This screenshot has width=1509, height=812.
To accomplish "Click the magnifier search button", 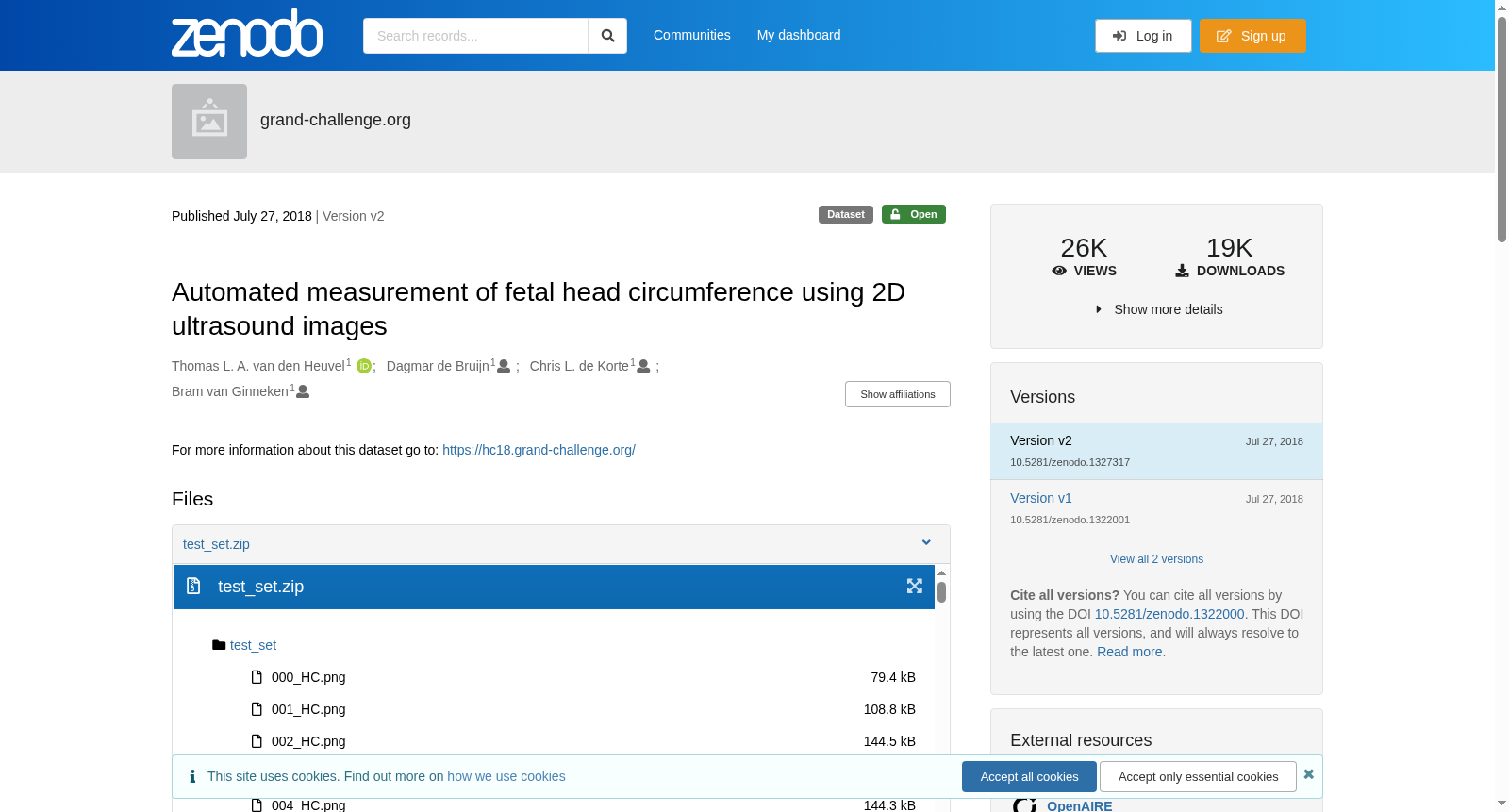I will [x=607, y=36].
